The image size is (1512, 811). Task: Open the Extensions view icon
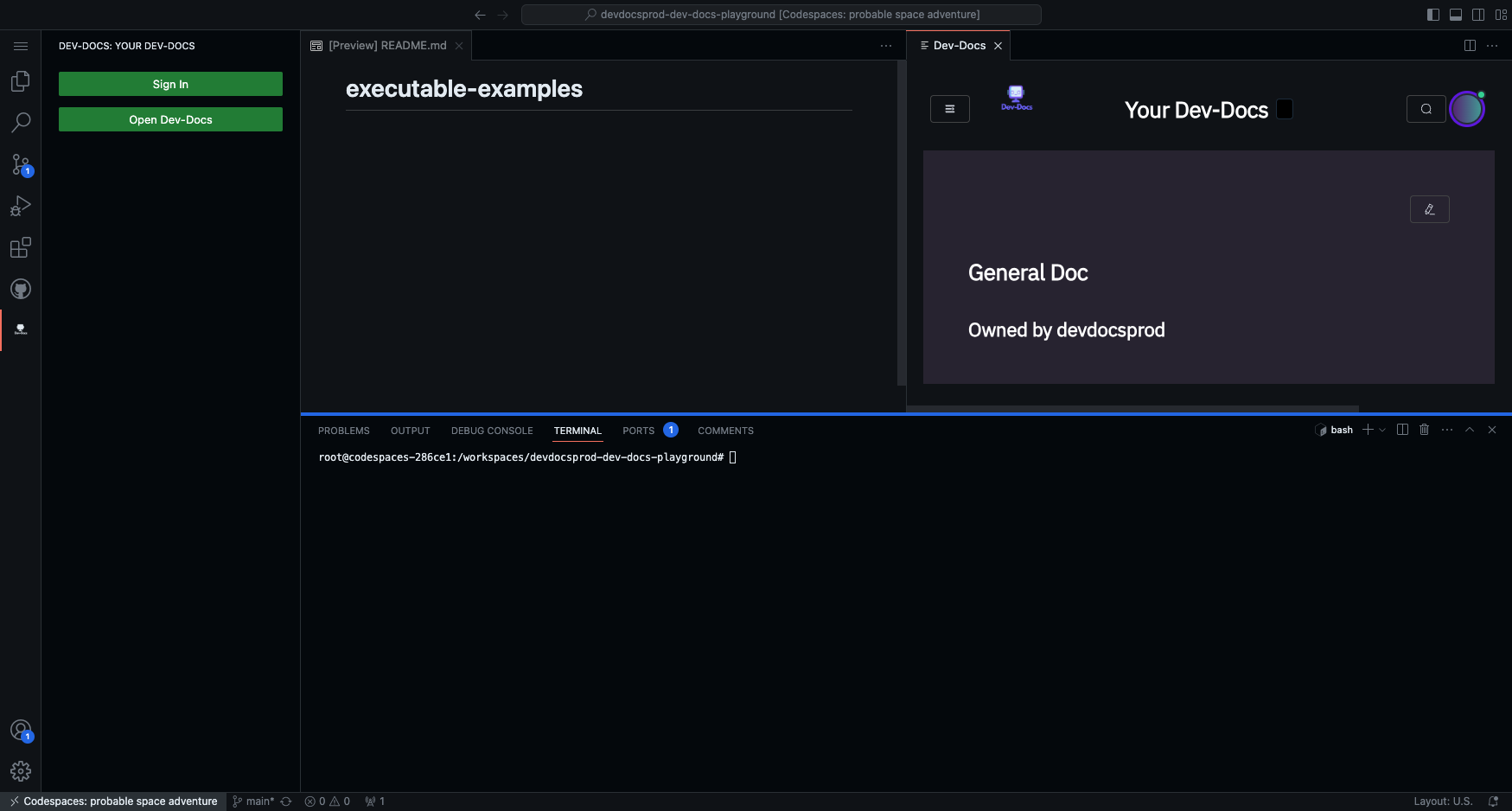click(x=21, y=248)
